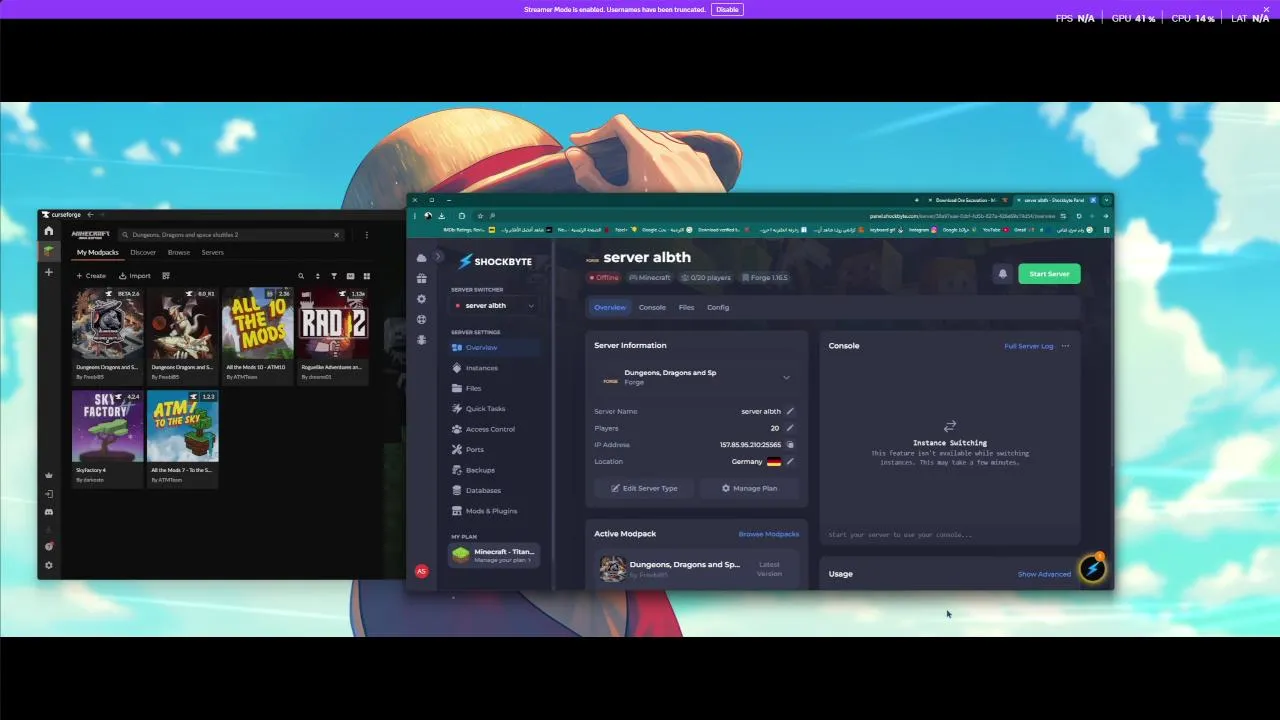
Task: Open the Files tab in Shockbyte panel
Action: tap(686, 307)
